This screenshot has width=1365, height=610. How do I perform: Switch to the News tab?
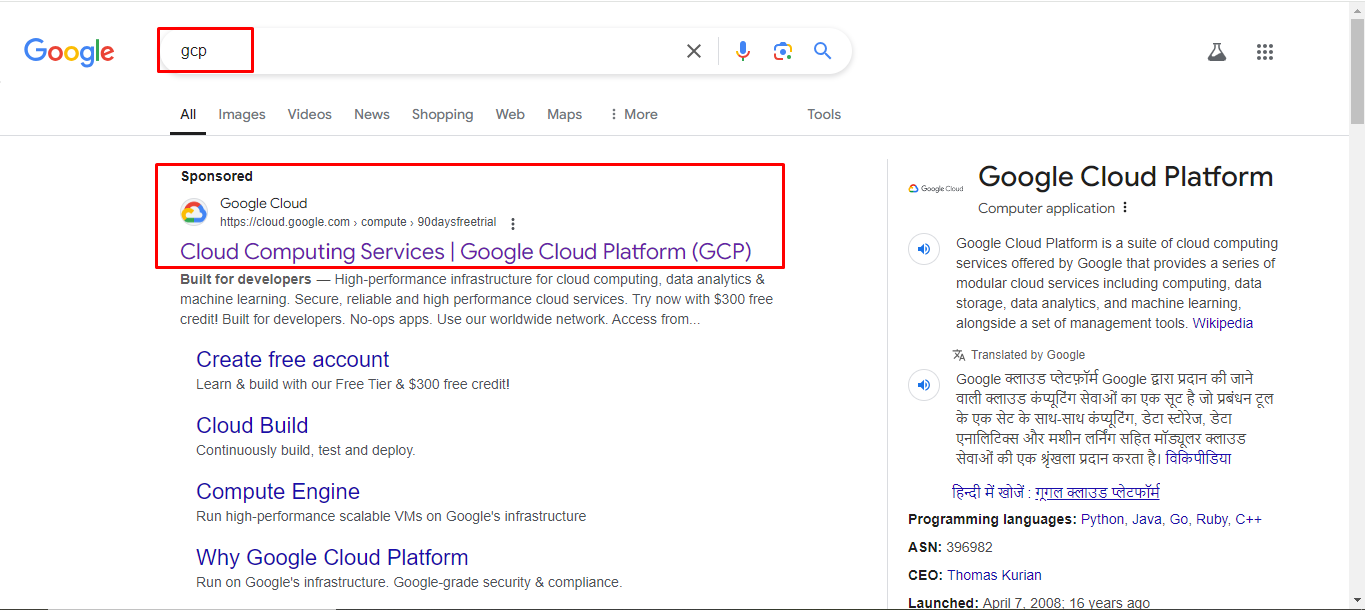tap(371, 114)
